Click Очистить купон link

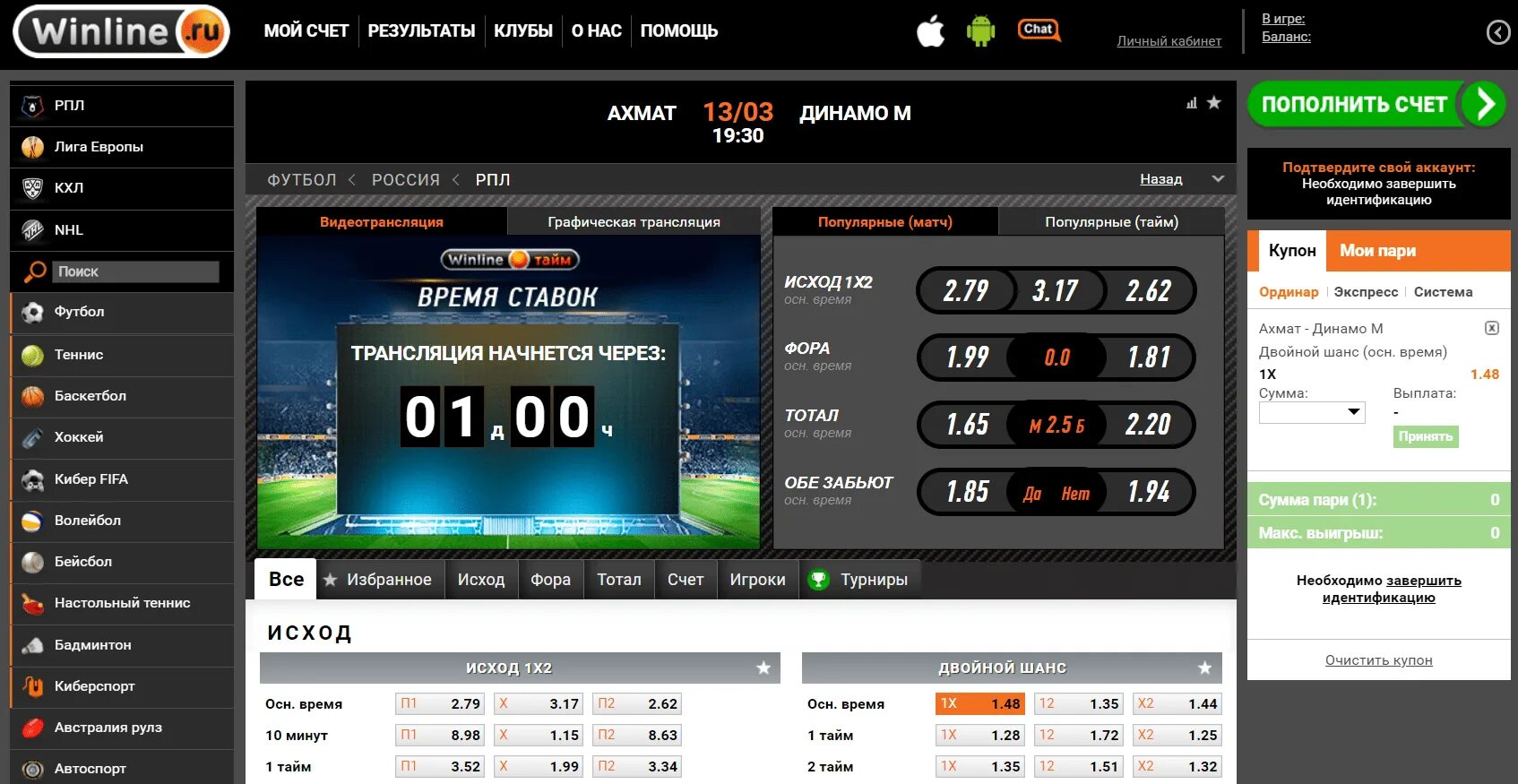(x=1378, y=660)
